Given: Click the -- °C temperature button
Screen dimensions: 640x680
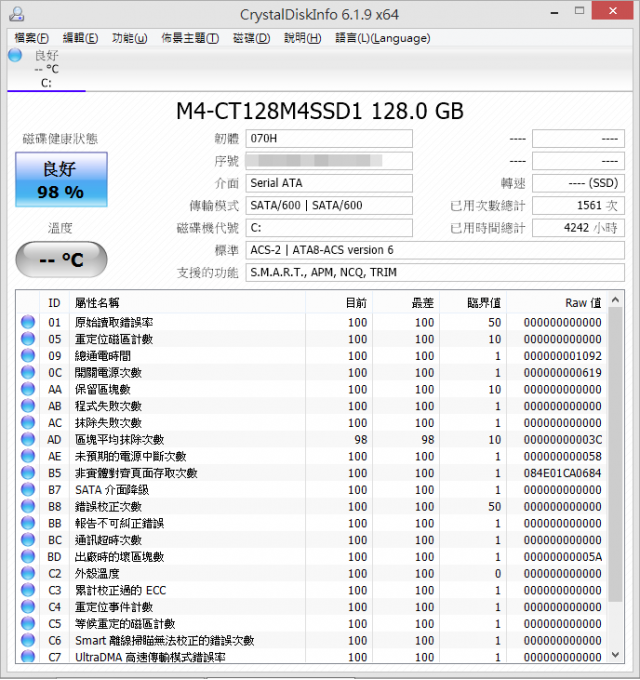Looking at the screenshot, I should tap(61, 259).
